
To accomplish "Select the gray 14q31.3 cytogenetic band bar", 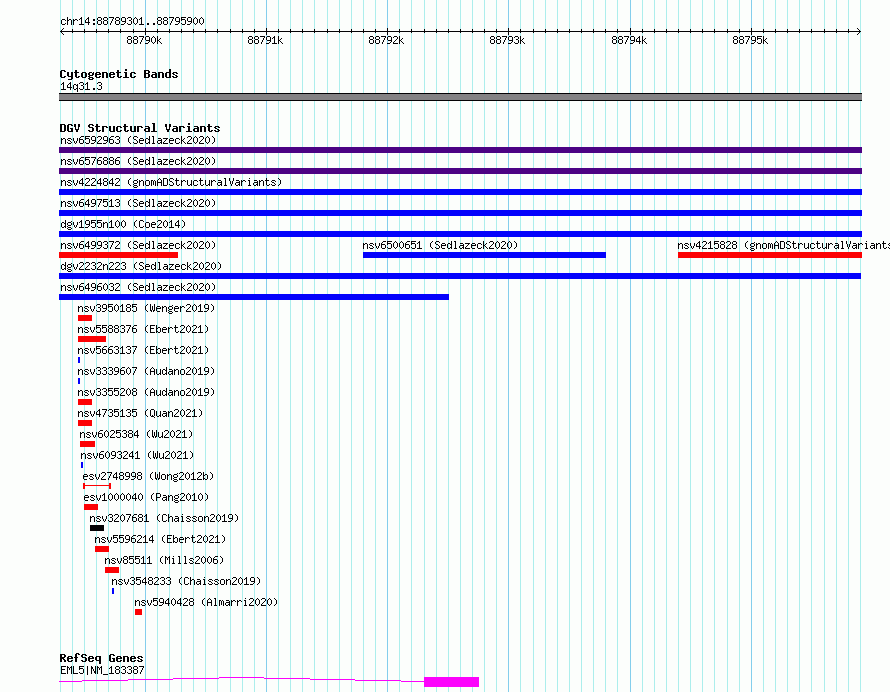I will [x=460, y=97].
